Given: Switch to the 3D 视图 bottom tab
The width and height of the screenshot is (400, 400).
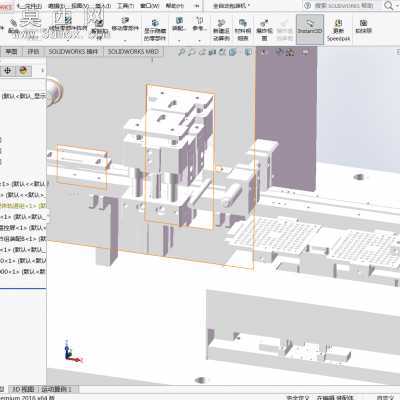Looking at the screenshot, I should coord(23,389).
